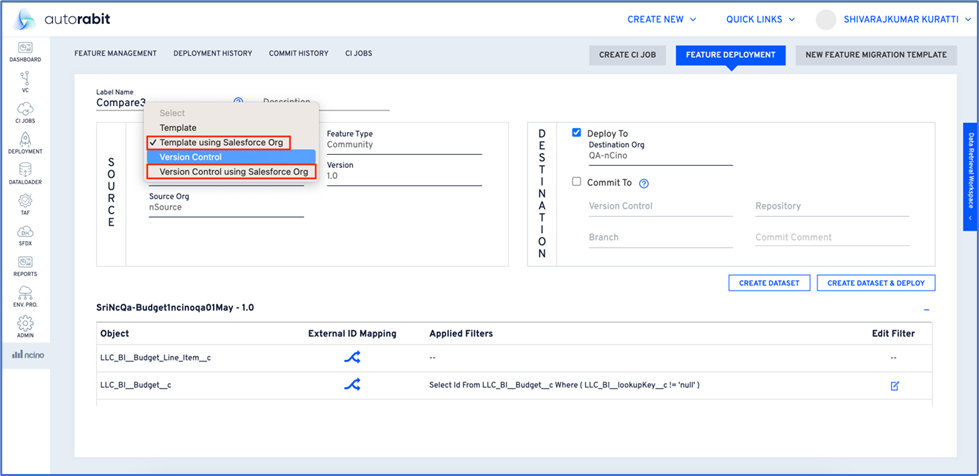Screen dimensions: 979x476
Task: Choose Version Control using Salesforce Org option
Action: tap(233, 172)
